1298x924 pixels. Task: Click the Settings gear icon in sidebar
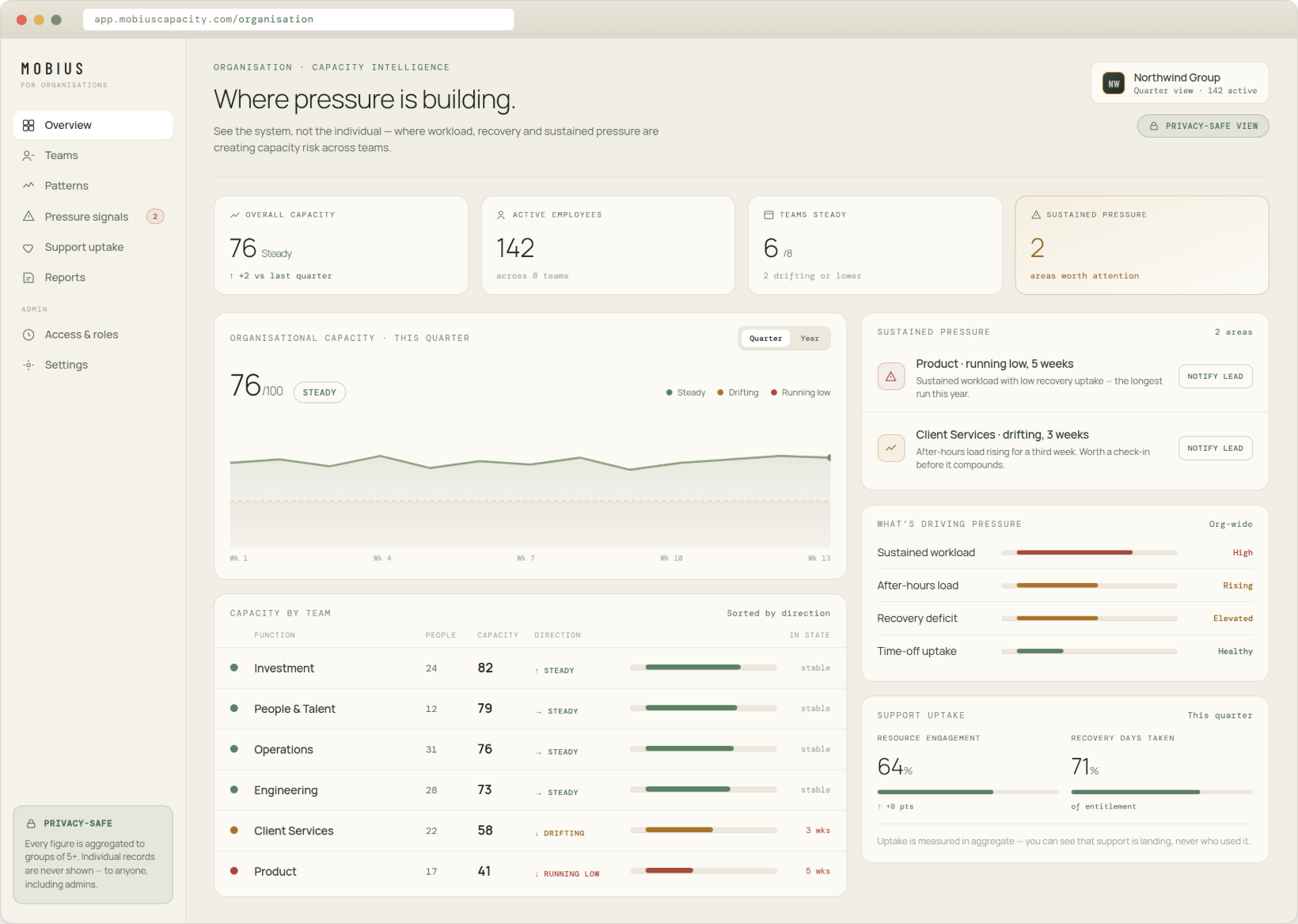point(28,365)
